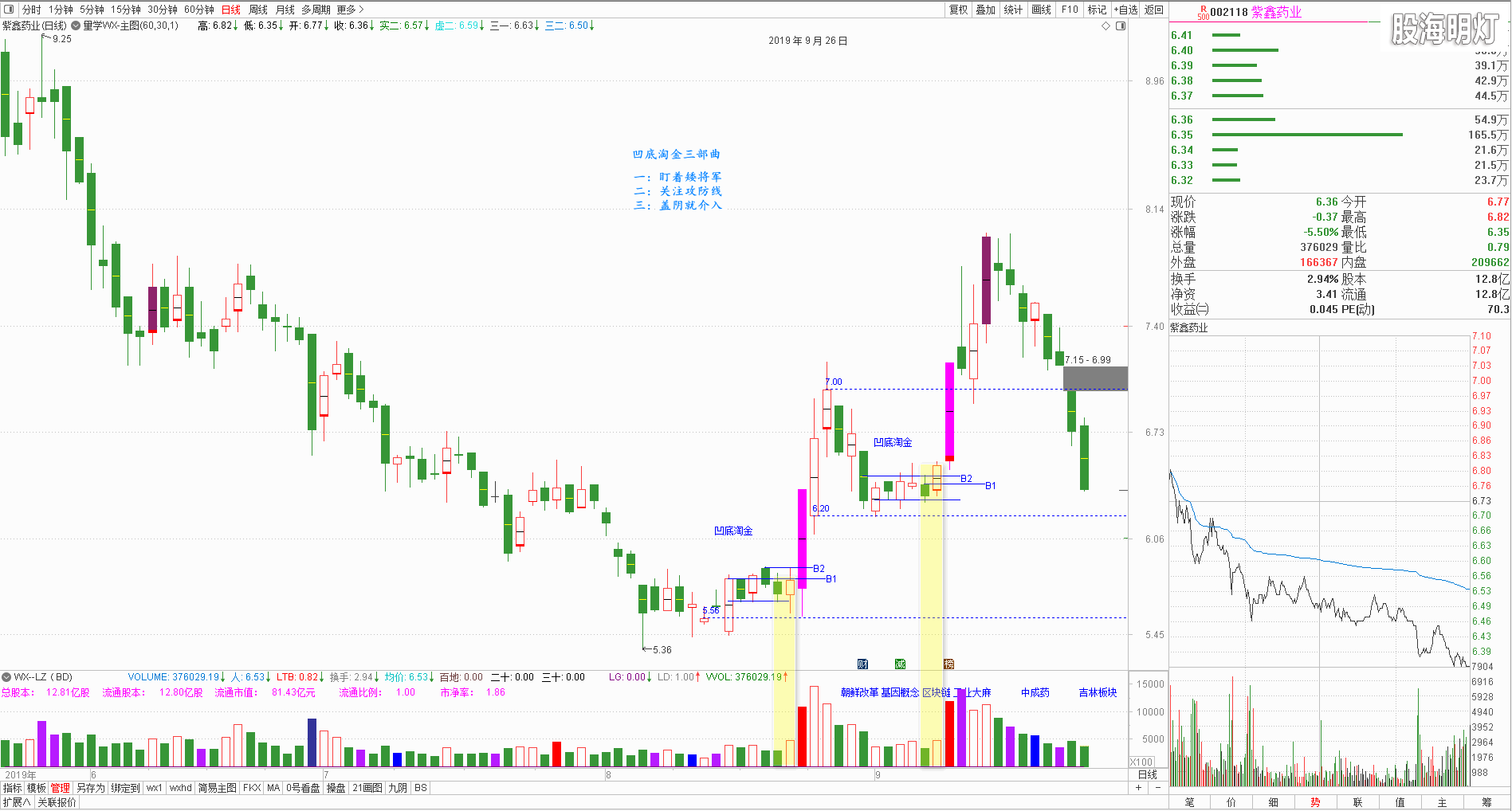Open the 笔 tick tab at bottom right
This screenshot has width=1512, height=811.
[x=1190, y=802]
